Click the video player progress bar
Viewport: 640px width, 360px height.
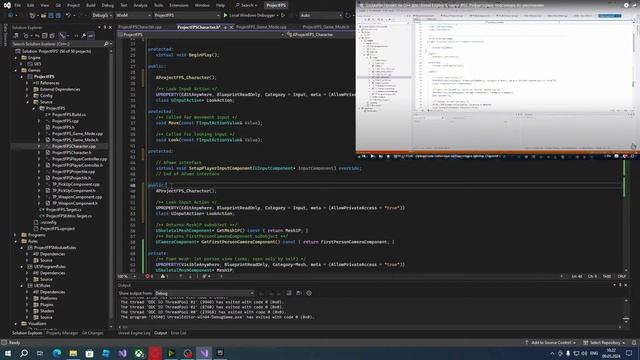(x=498, y=151)
